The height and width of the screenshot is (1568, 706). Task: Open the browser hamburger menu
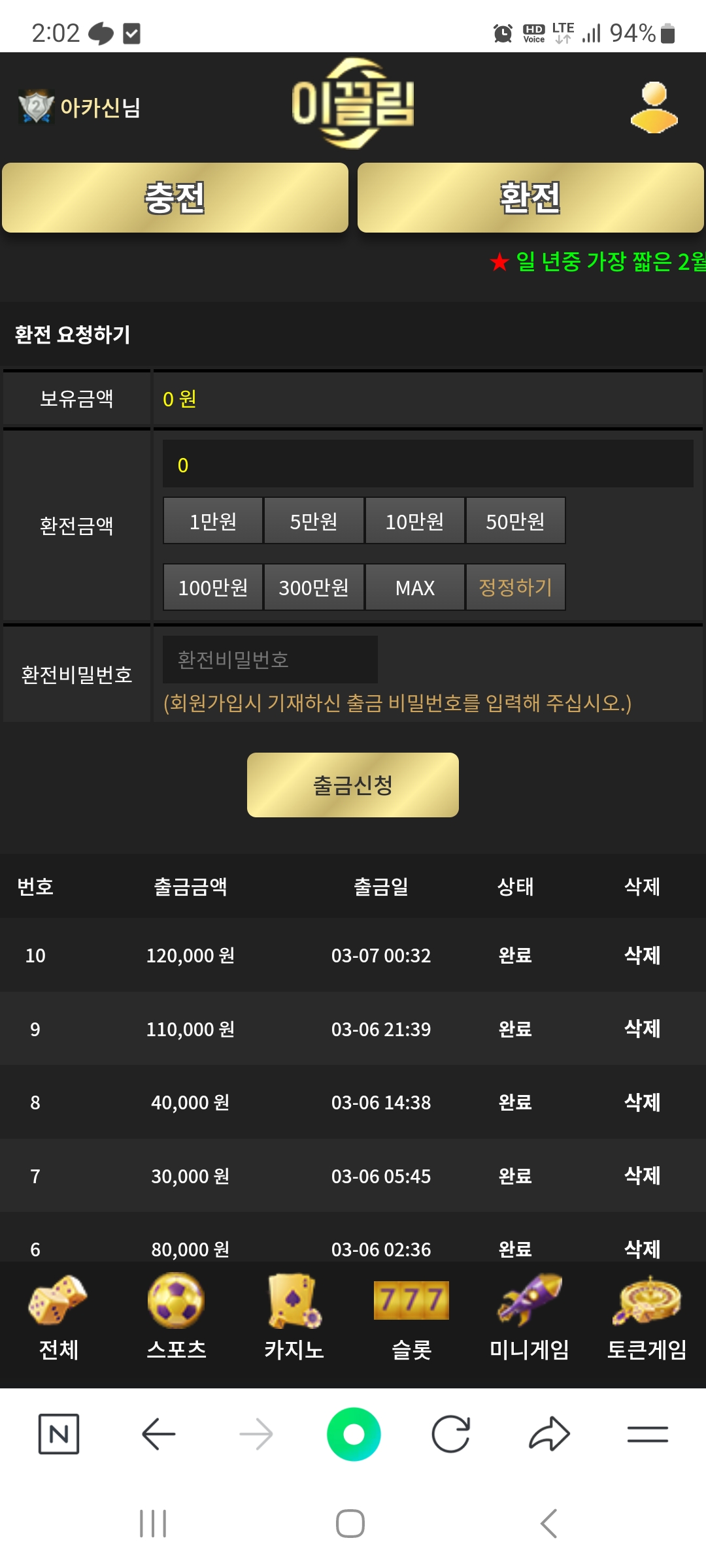point(647,1434)
